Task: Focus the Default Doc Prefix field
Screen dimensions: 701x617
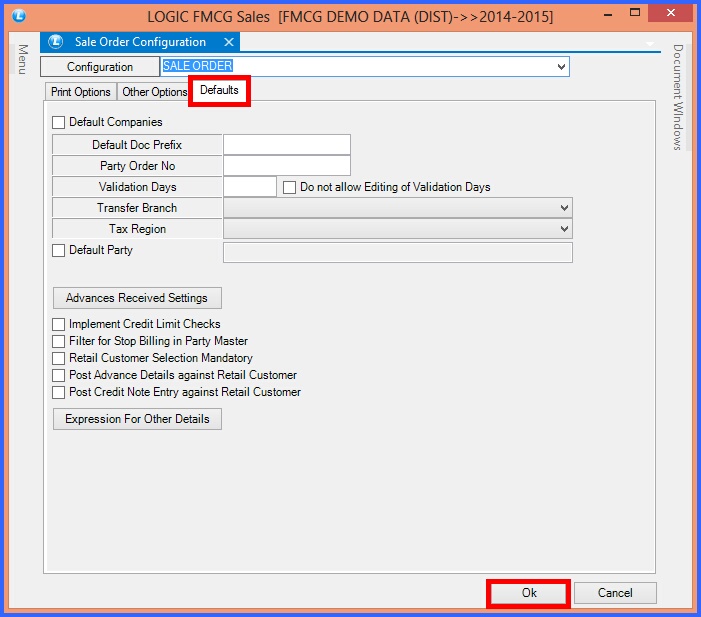Action: [287, 145]
